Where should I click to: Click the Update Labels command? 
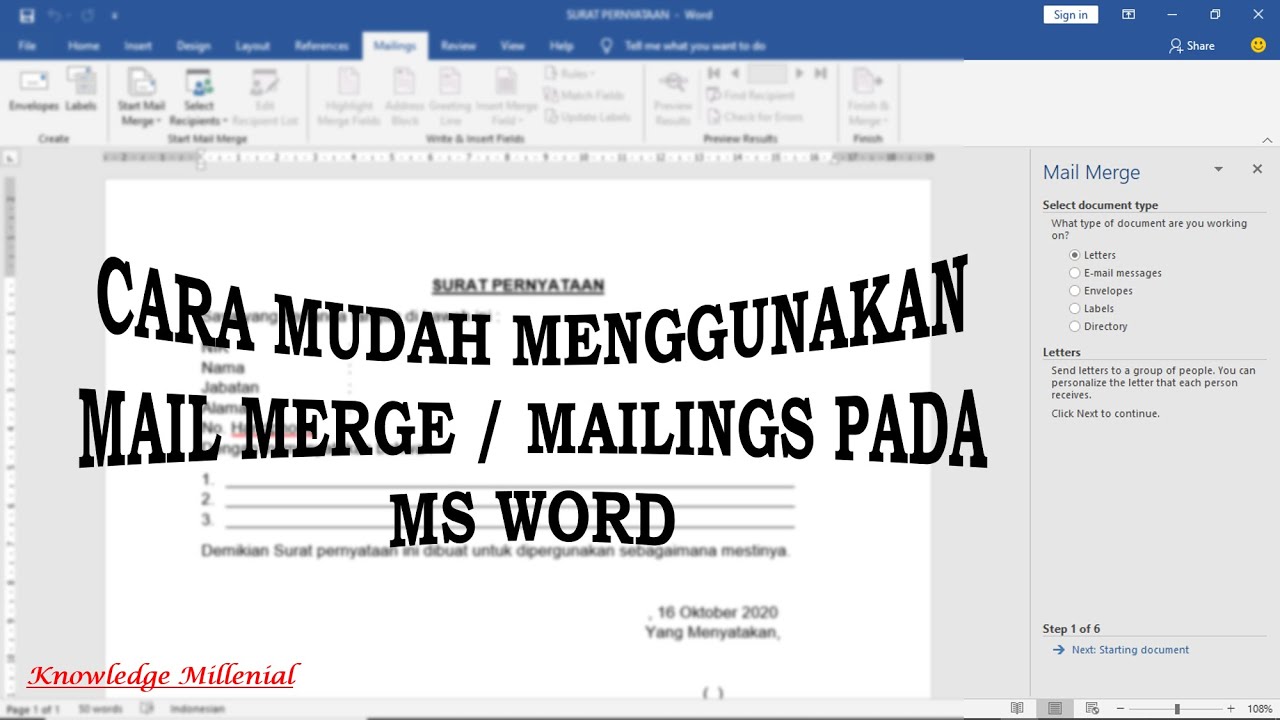(x=588, y=117)
